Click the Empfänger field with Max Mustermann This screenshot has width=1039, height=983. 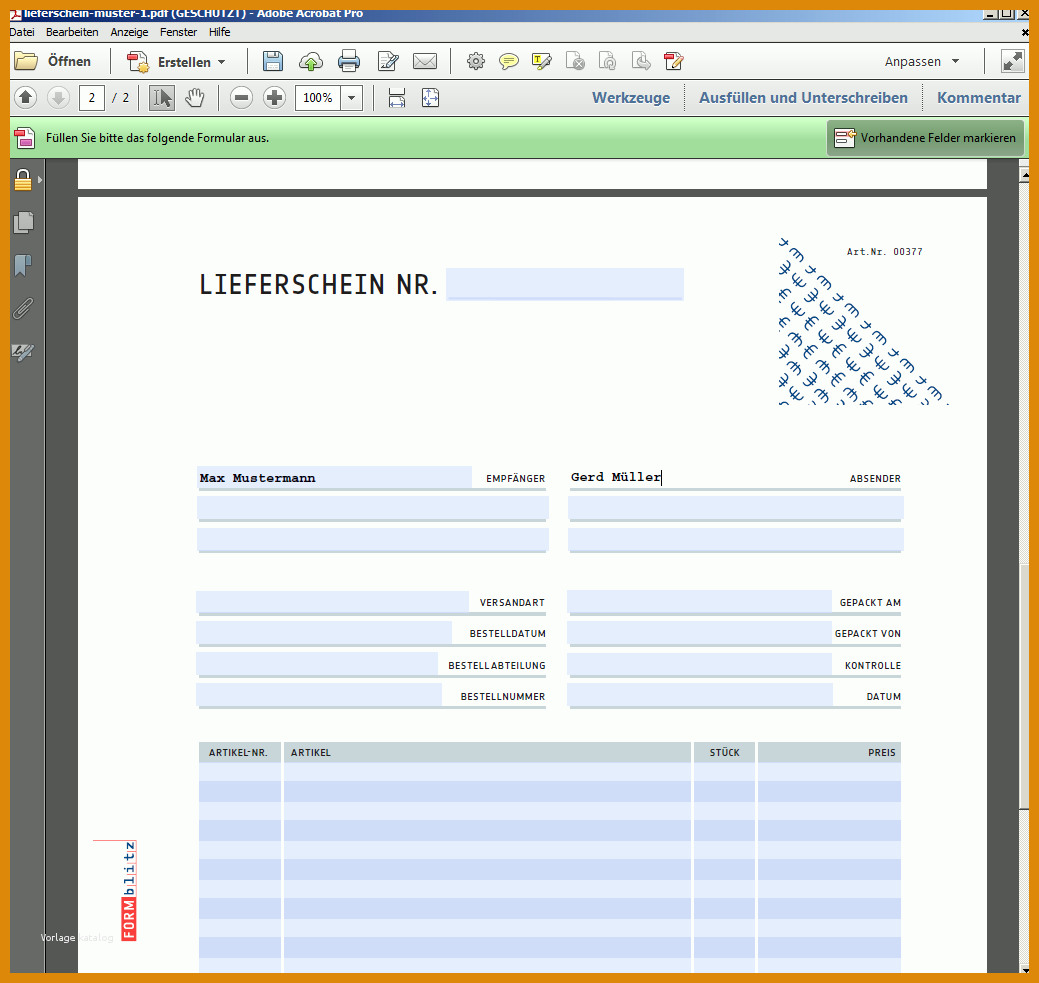pyautogui.click(x=335, y=477)
